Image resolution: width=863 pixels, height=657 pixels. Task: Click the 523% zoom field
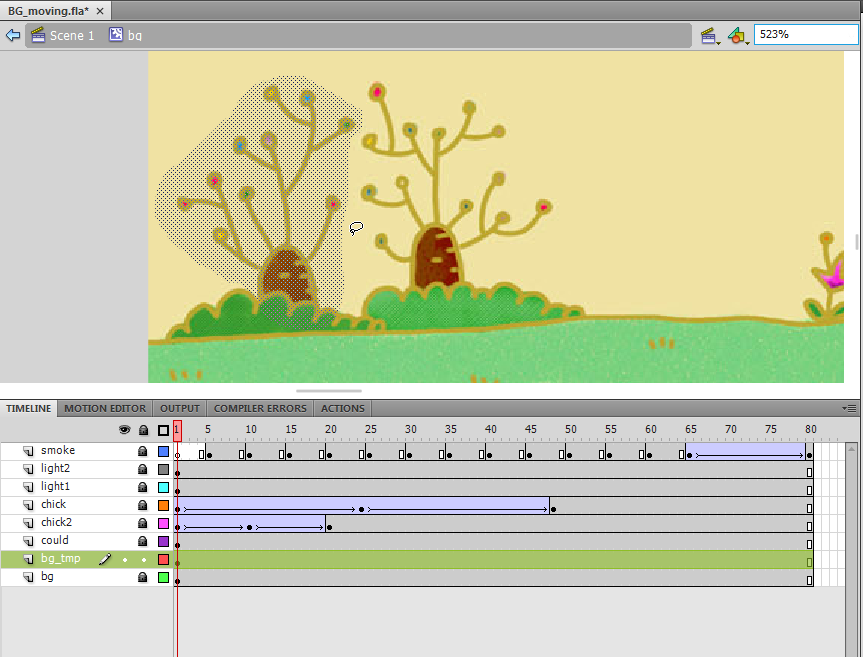806,34
